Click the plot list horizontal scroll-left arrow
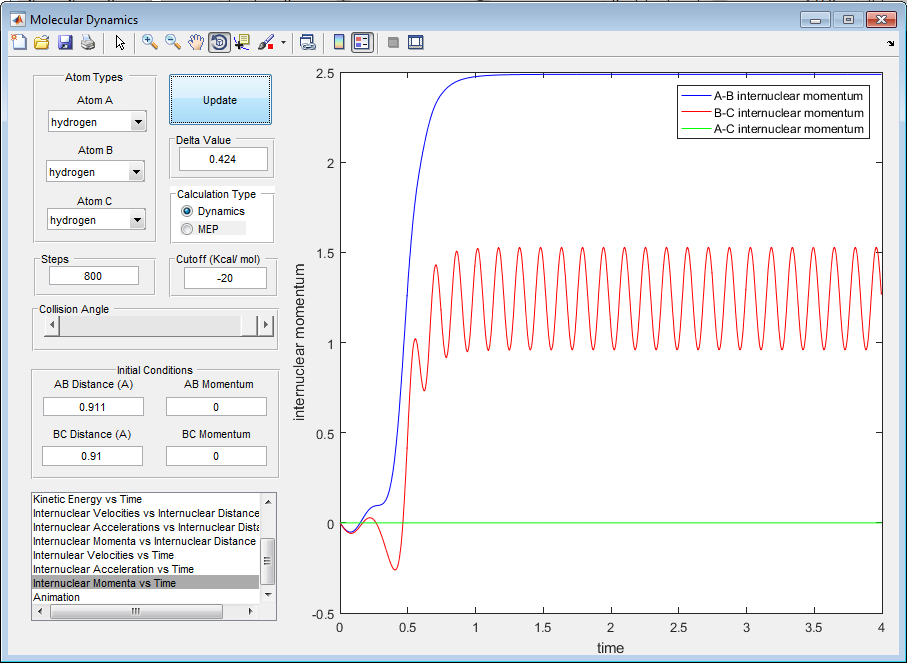 [x=39, y=611]
